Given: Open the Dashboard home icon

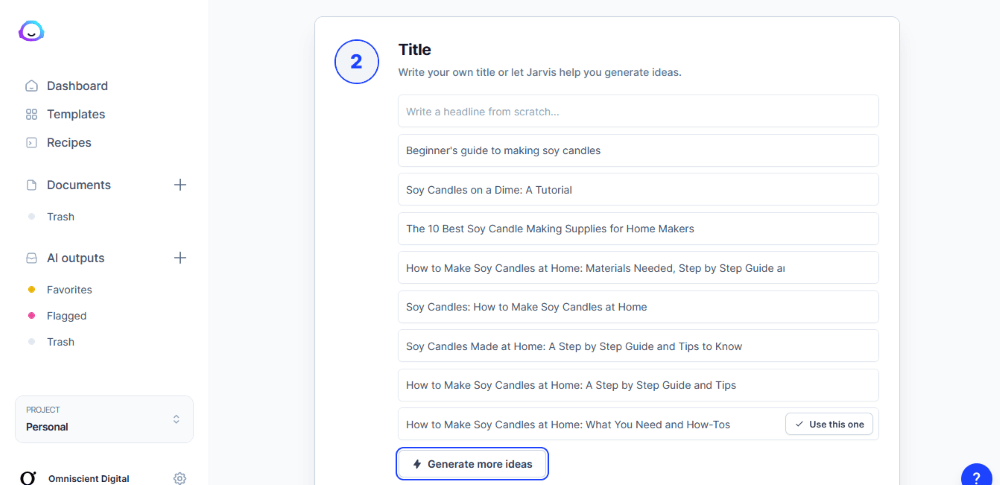Looking at the screenshot, I should point(31,86).
